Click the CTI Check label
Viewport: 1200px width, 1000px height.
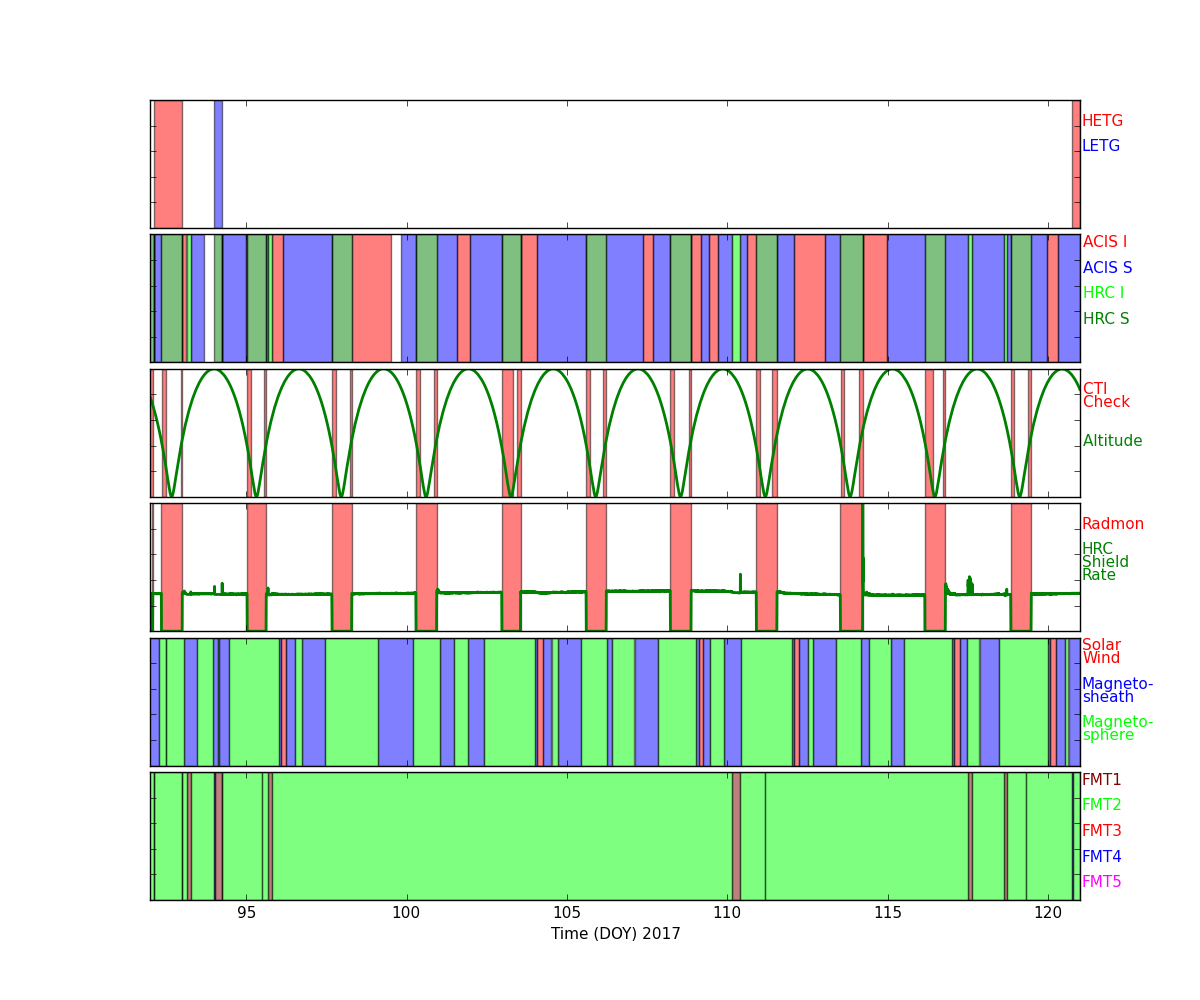click(x=1105, y=396)
